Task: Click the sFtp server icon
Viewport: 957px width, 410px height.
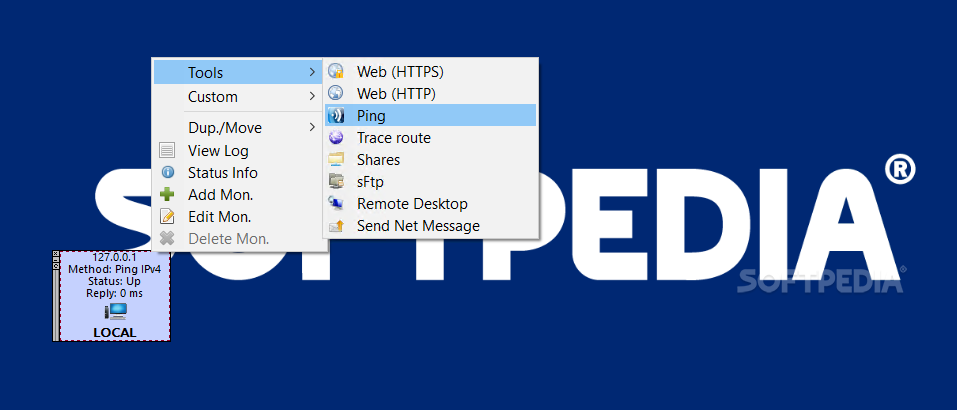Action: (336, 181)
